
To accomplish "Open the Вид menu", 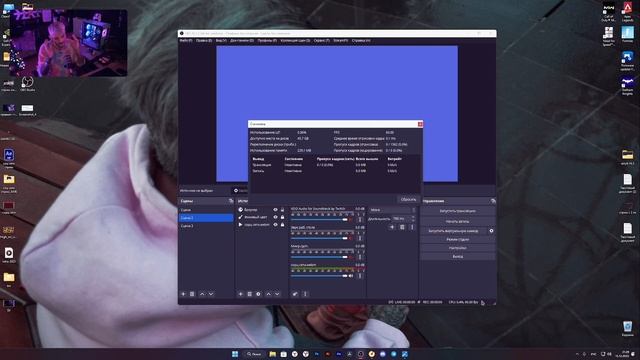I will click(x=221, y=40).
